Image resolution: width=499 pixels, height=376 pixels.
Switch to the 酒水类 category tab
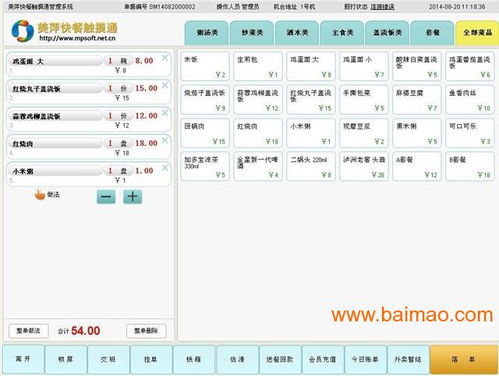[297, 33]
